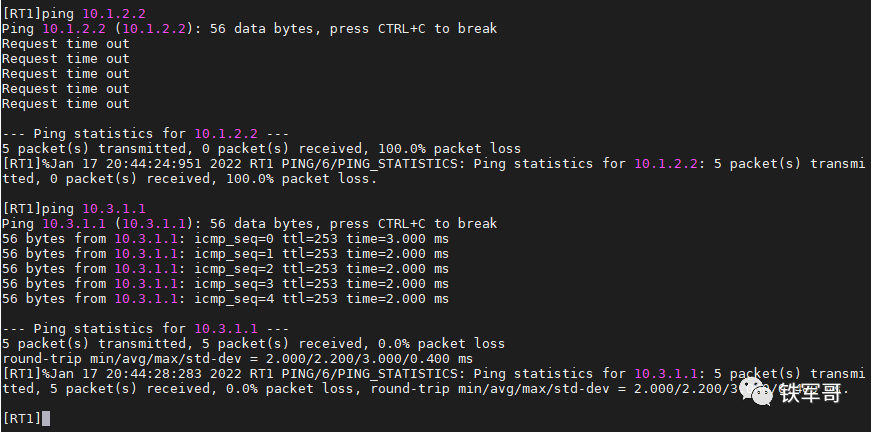Select the icmp_seq=1 reply line
871x432 pixels.
225,254
